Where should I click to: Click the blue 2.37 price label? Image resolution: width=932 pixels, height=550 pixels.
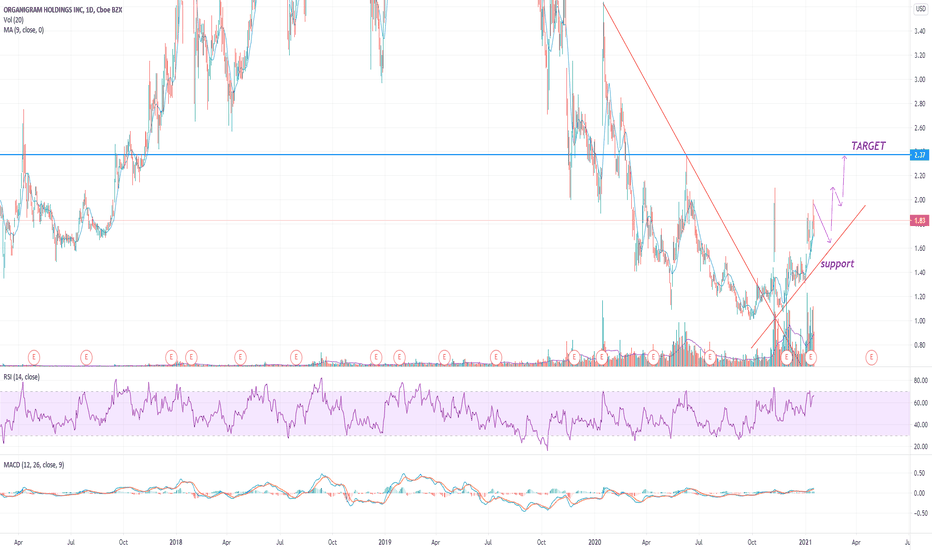[920, 155]
